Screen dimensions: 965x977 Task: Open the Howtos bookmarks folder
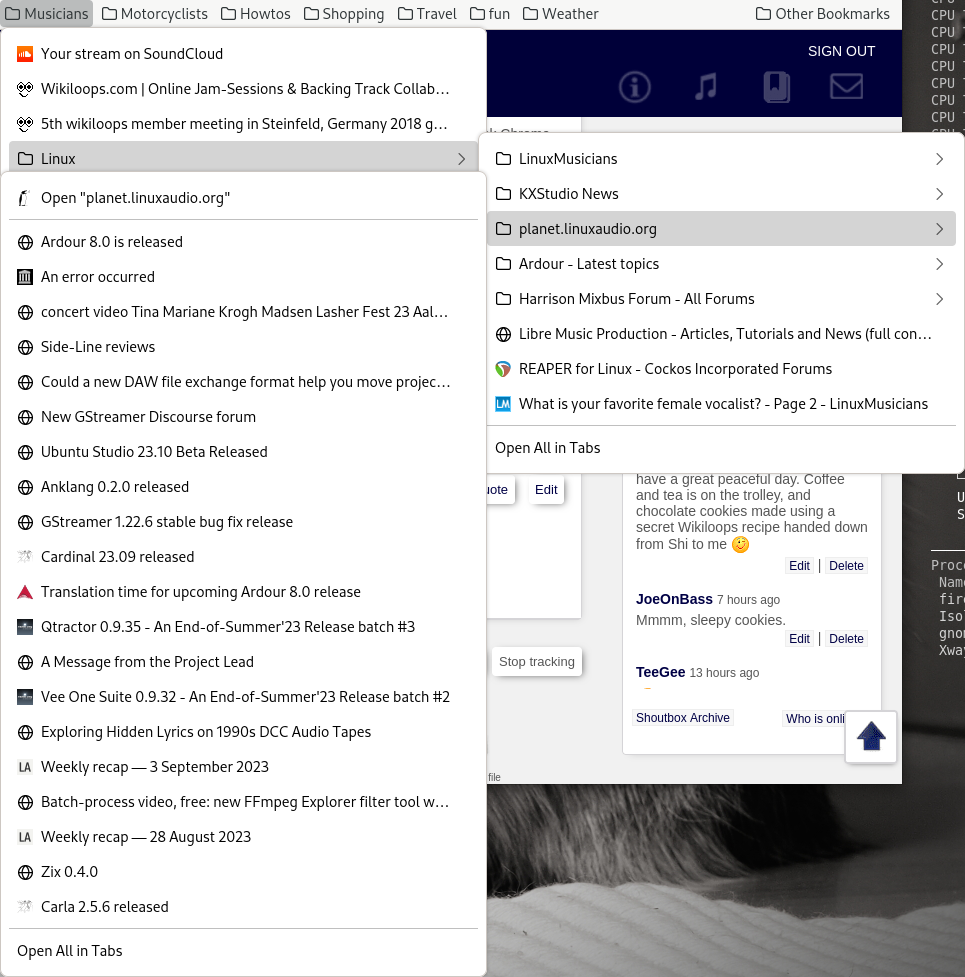[255, 14]
